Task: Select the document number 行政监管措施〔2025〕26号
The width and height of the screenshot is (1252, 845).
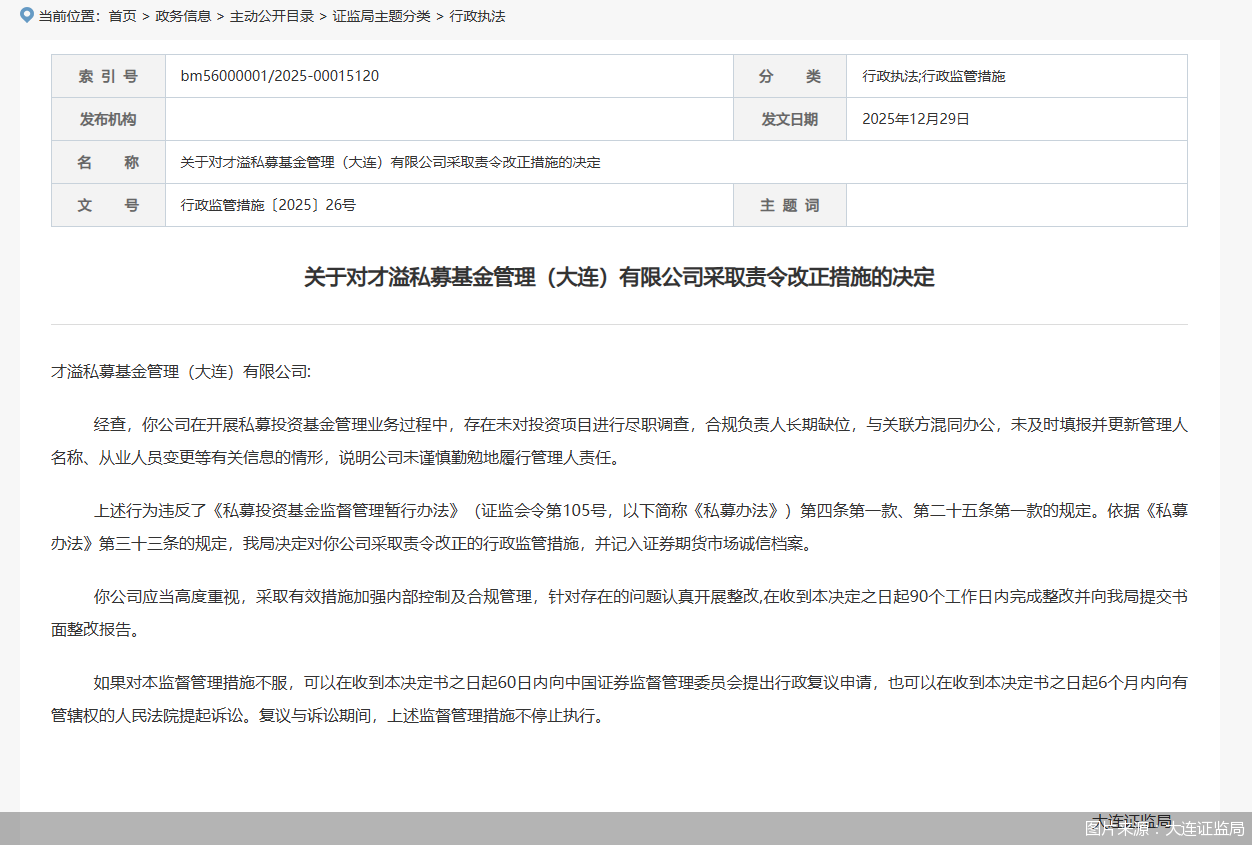Action: click(270, 204)
